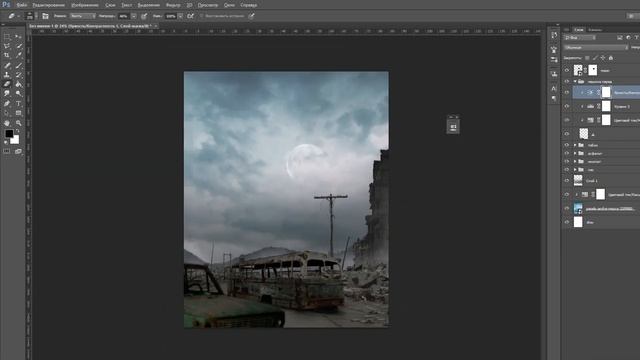The width and height of the screenshot is (640, 360).
Task: Open the collapsed History panel icon
Action: (554, 35)
